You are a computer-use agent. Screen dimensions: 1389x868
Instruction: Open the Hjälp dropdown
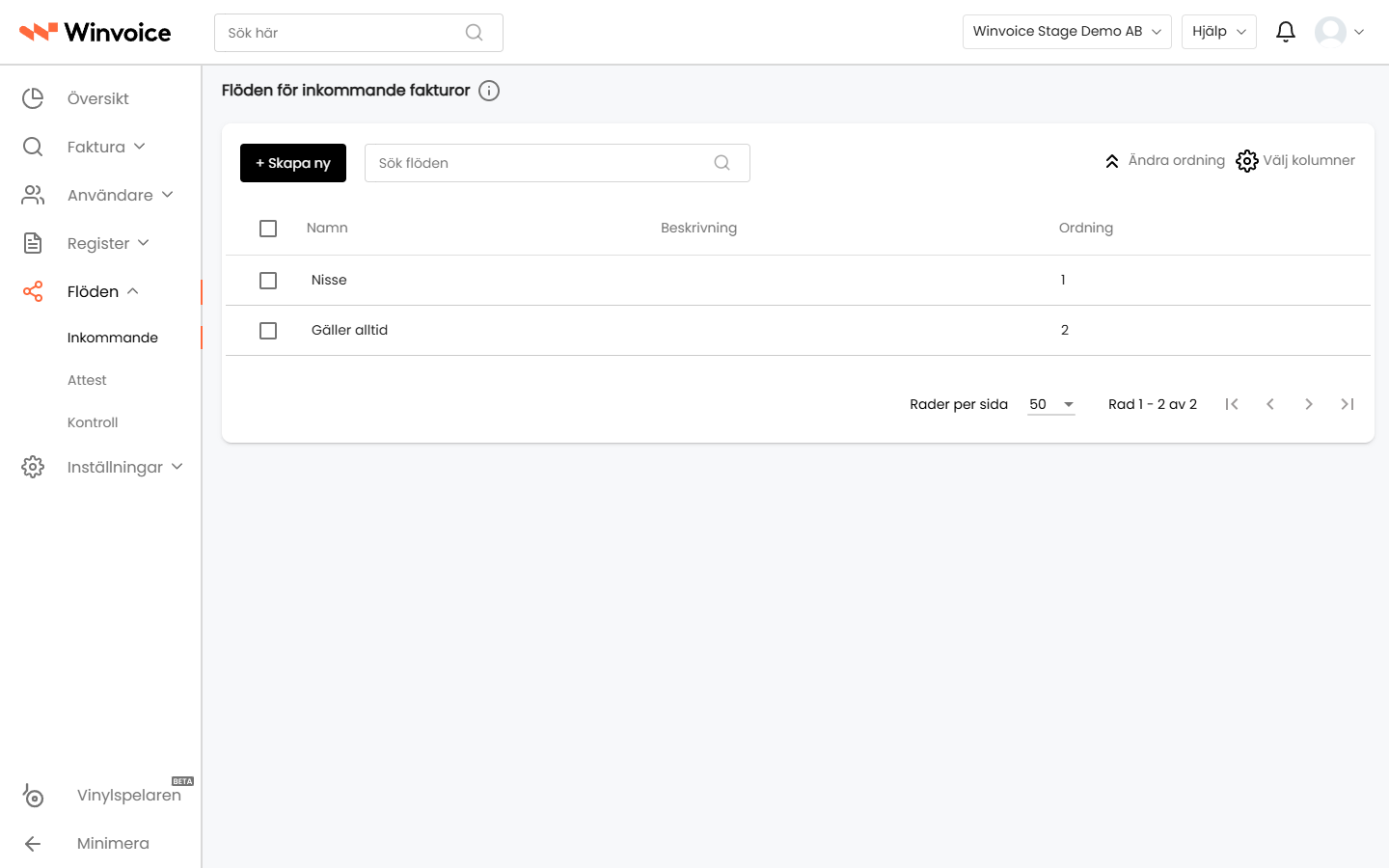pos(1219,32)
